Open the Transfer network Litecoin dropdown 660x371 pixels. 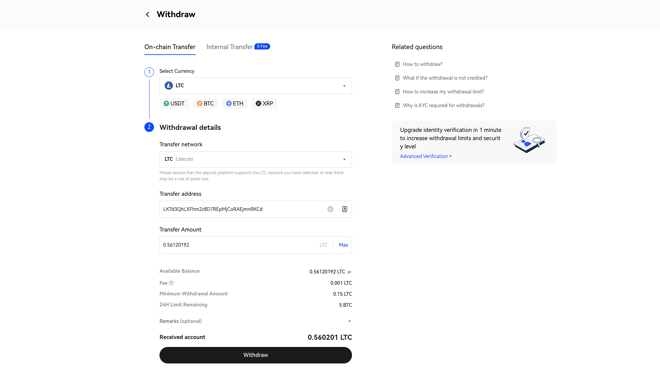[255, 160]
